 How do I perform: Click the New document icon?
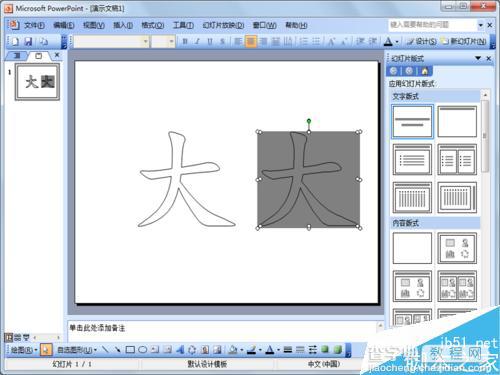coord(15,41)
